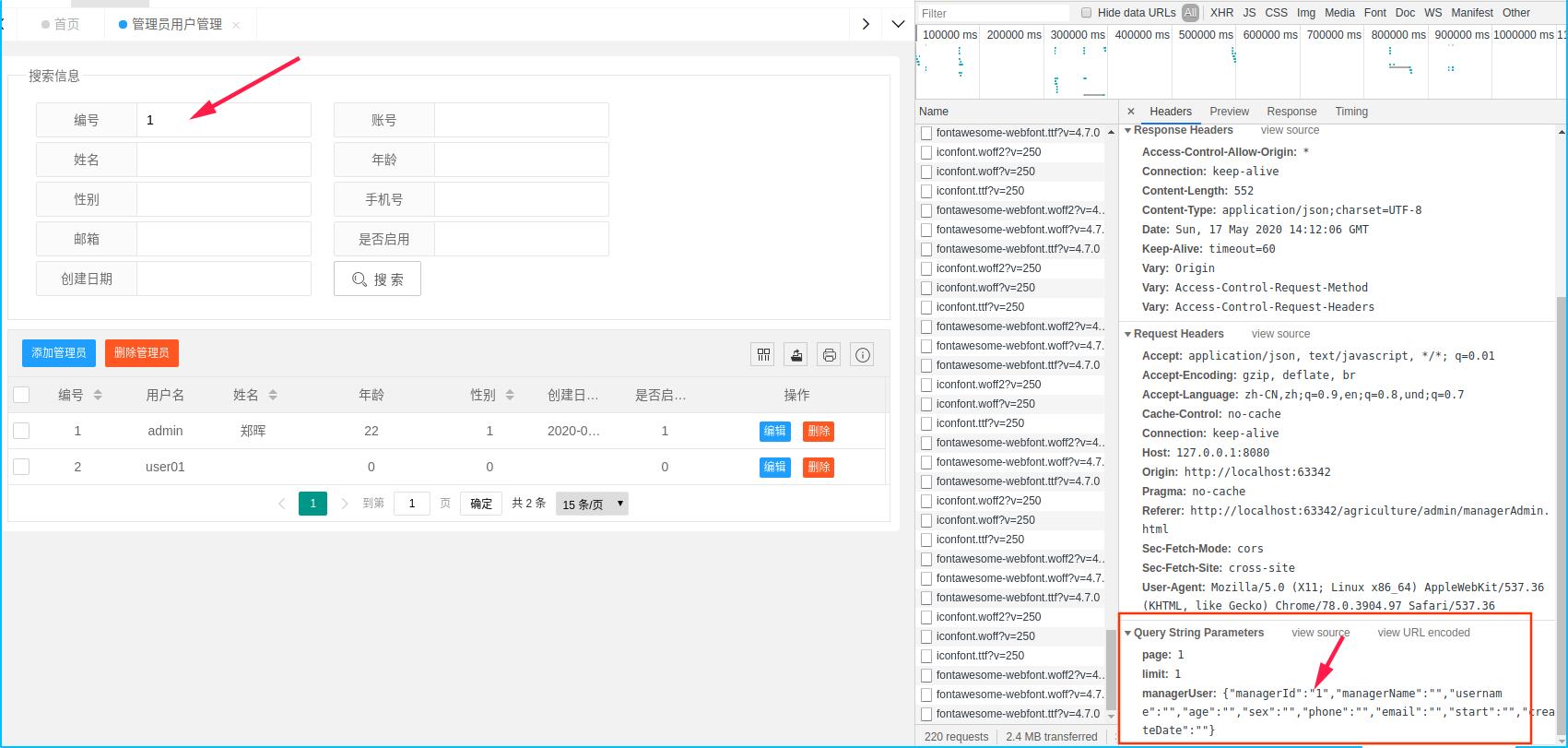Viewport: 1568px width, 748px height.
Task: Click the Name column header in network list
Action: tap(1017, 112)
